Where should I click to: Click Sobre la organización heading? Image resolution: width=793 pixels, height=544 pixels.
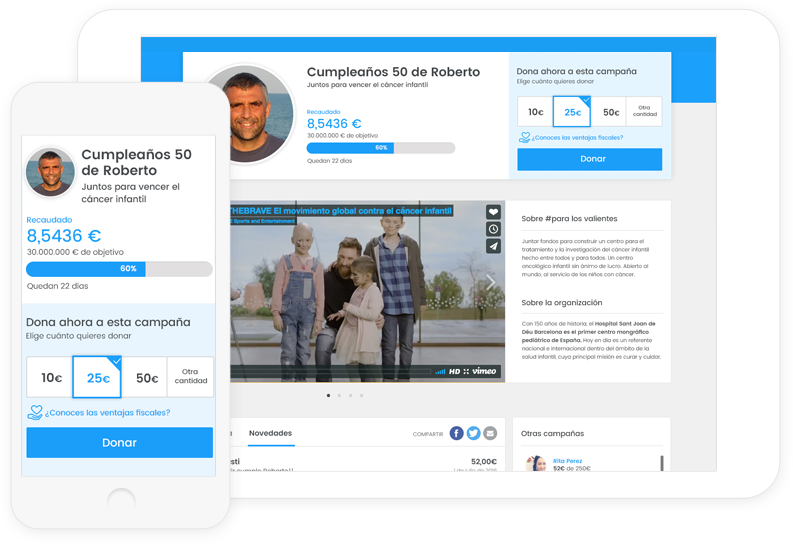coord(562,302)
